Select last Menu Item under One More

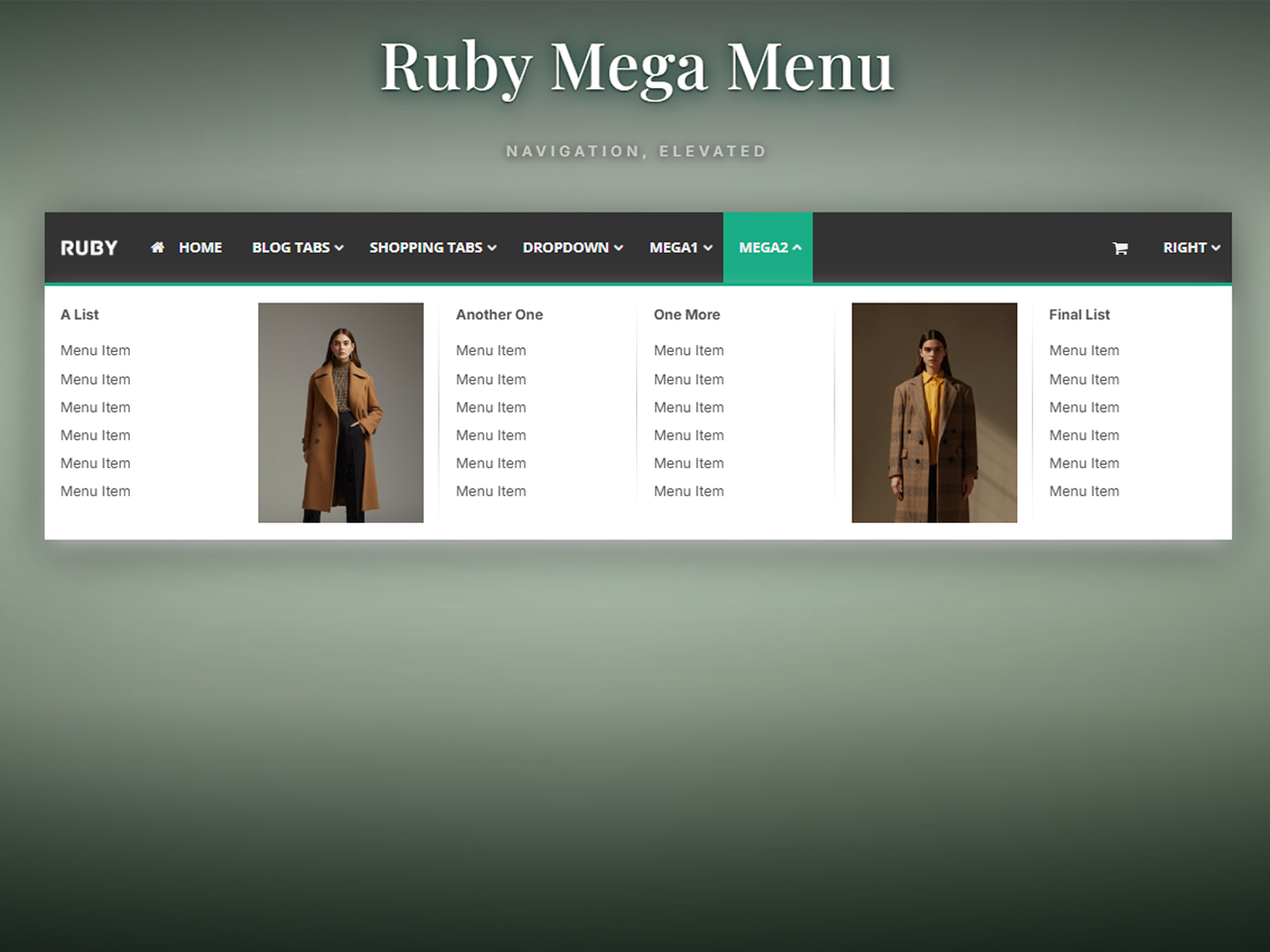[x=689, y=491]
